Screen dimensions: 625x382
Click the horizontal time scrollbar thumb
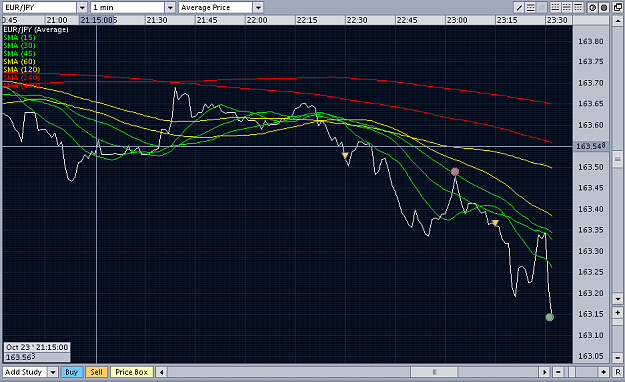(x=434, y=372)
